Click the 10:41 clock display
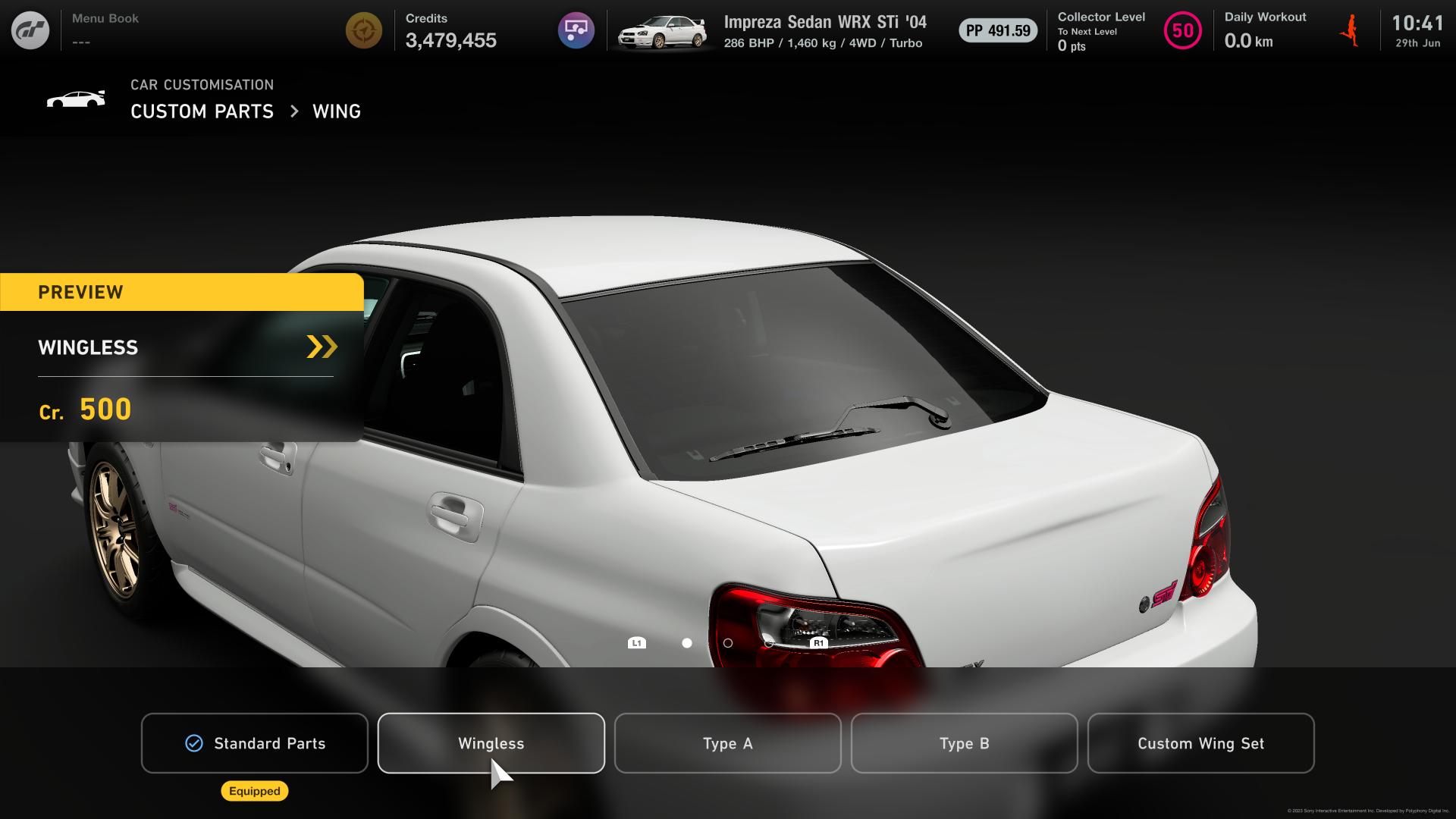This screenshot has width=1456, height=819. coord(1417,24)
